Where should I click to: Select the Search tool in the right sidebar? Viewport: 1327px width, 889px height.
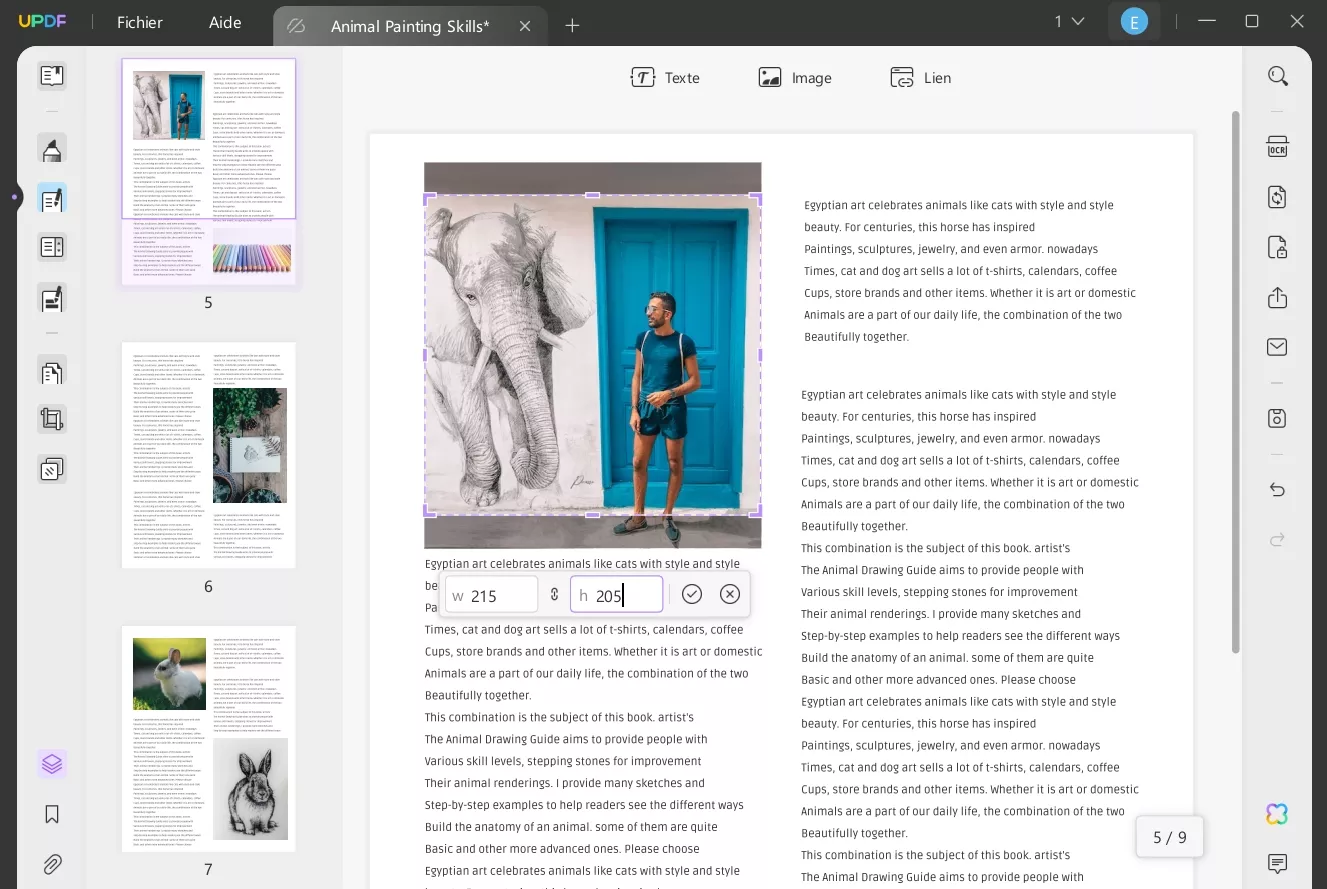coord(1277,75)
